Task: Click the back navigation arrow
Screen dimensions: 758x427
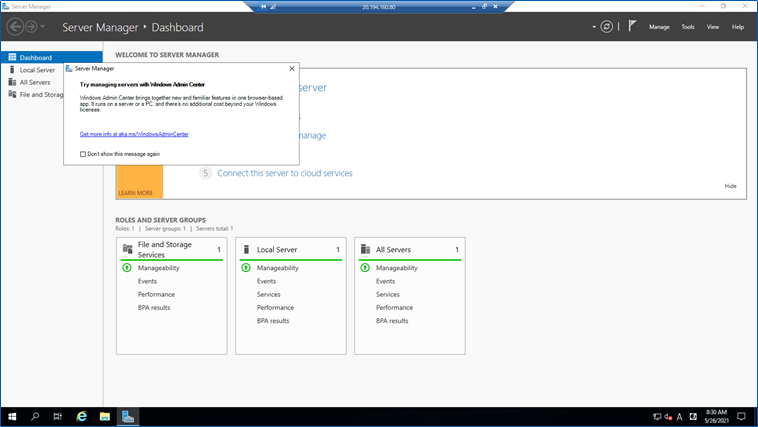Action: pos(15,27)
